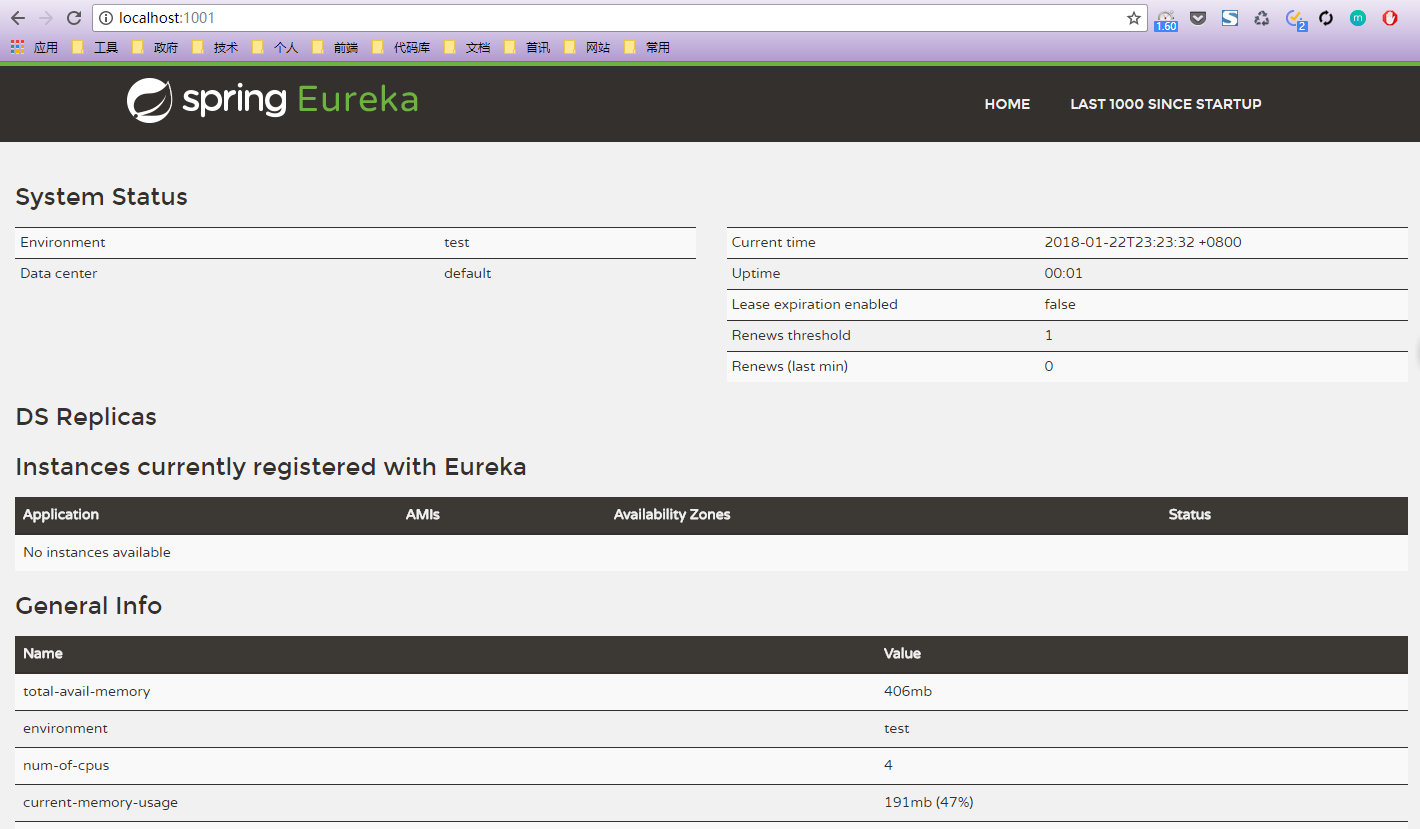Open the teal m extension icon
The image size is (1420, 829).
(1357, 18)
